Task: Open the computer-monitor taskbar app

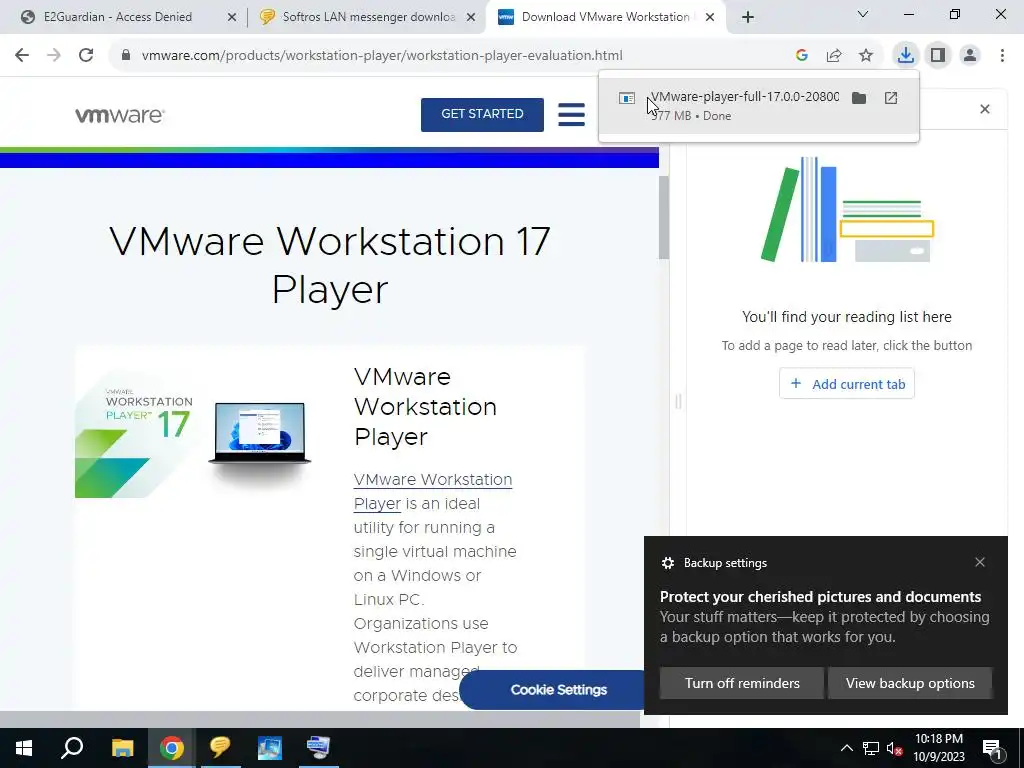Action: pyautogui.click(x=318, y=748)
